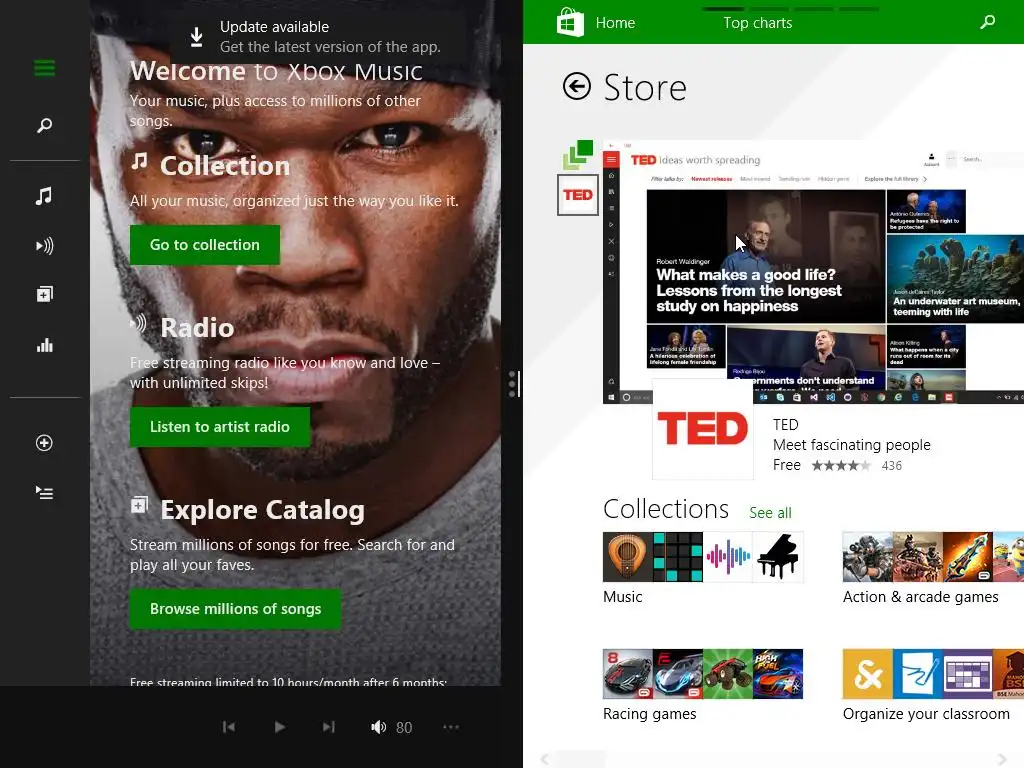Screen dimensions: 1024x768
Task: Open Action & arcade games collection
Action: click(x=920, y=597)
